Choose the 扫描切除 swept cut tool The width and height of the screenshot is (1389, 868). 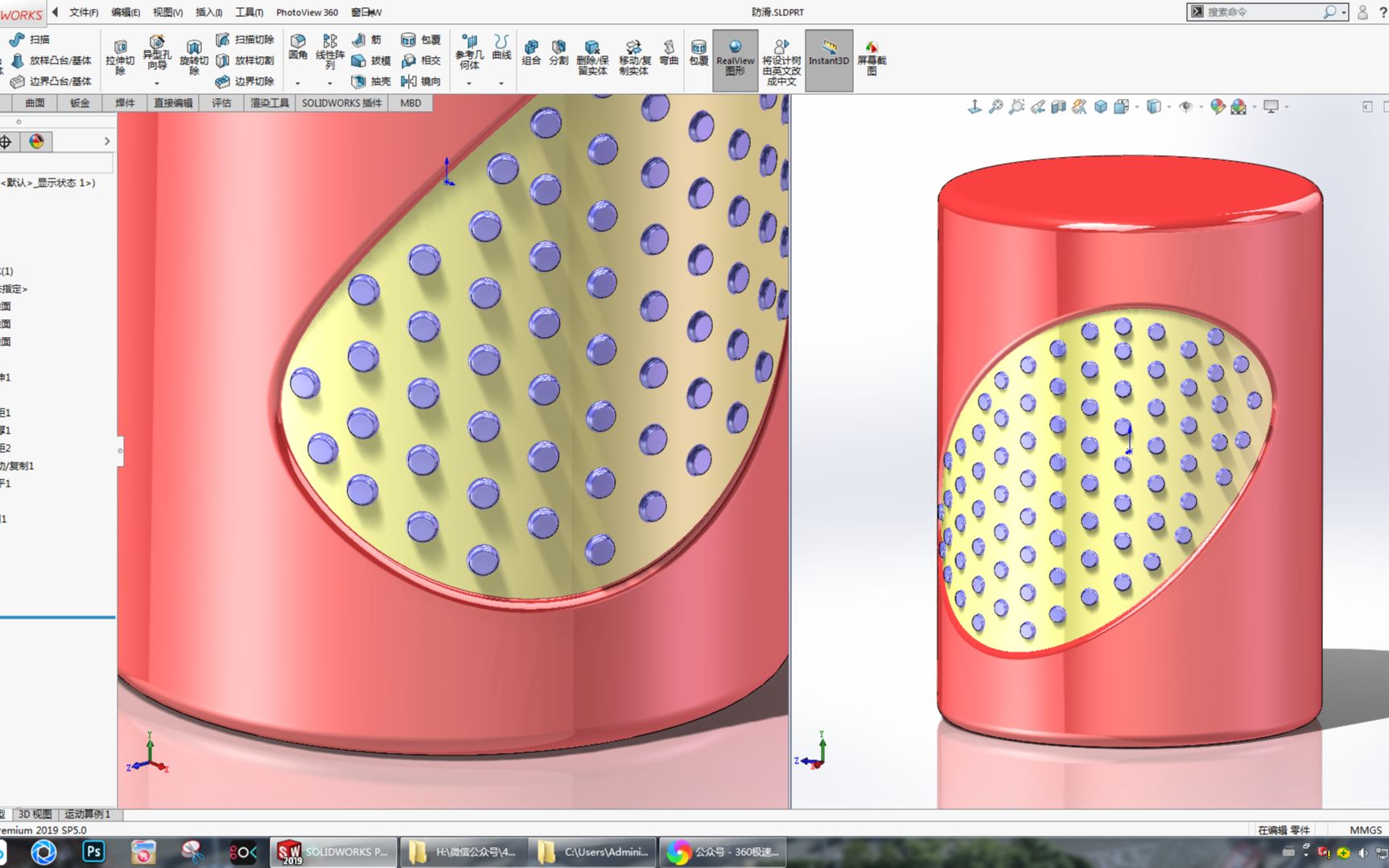(x=245, y=39)
